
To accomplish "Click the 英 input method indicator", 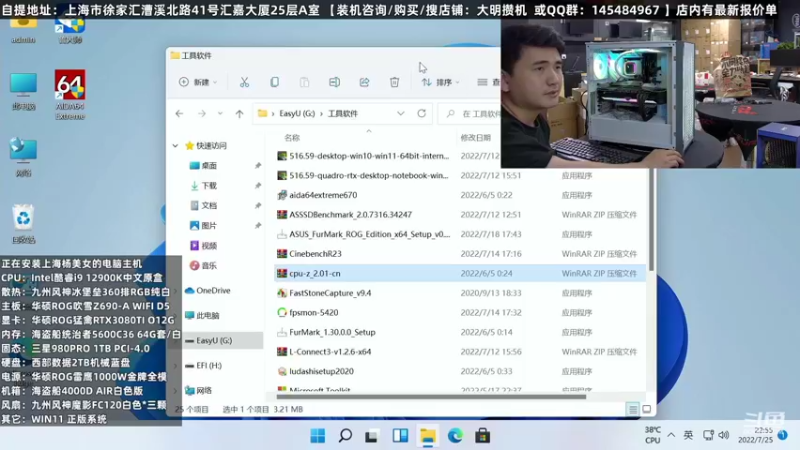I will 688,435.
